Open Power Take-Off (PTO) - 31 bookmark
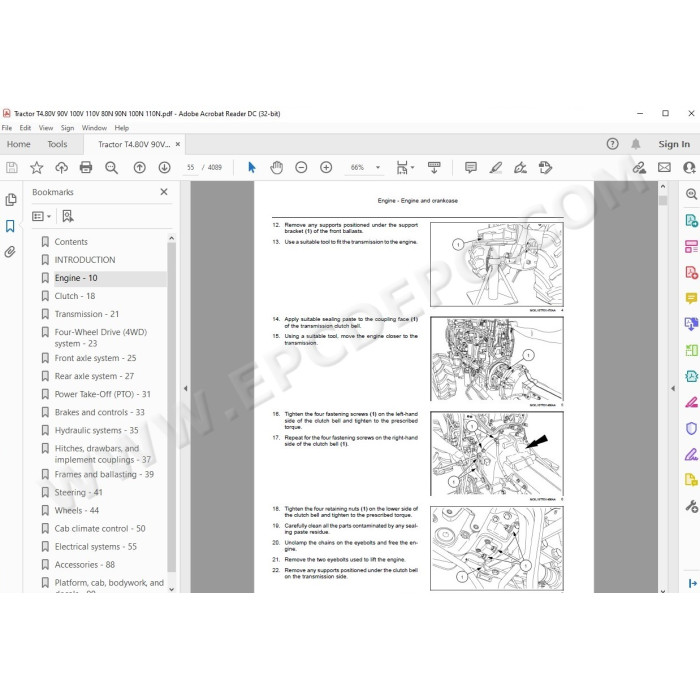Screen dimensions: 700x700 pos(102,394)
